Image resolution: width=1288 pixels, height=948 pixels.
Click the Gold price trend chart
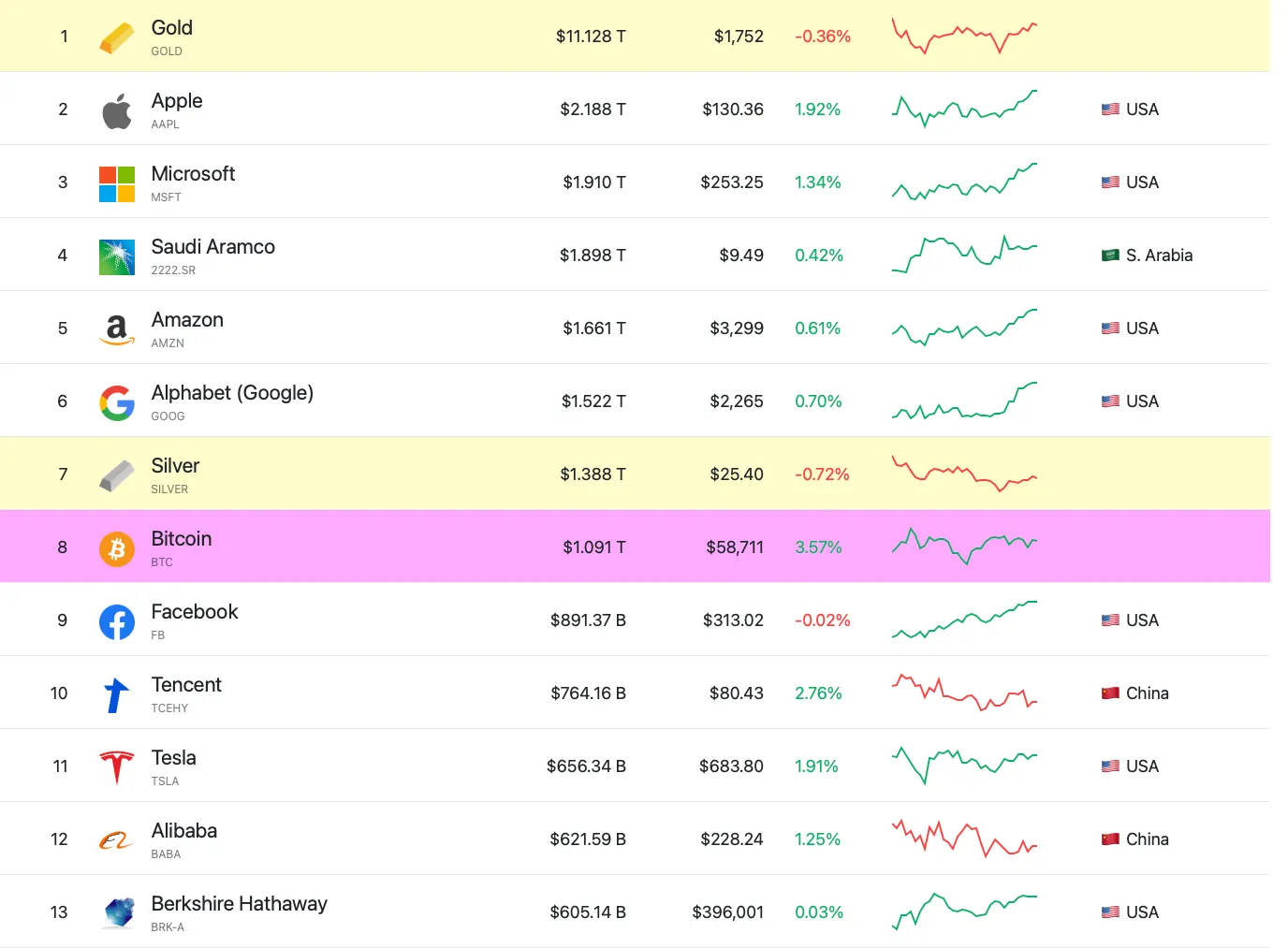[x=964, y=36]
